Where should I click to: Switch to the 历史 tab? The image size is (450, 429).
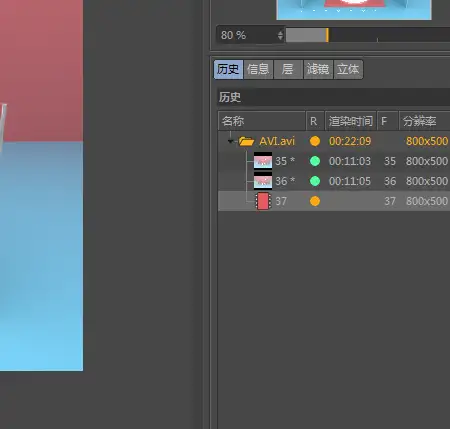point(228,69)
